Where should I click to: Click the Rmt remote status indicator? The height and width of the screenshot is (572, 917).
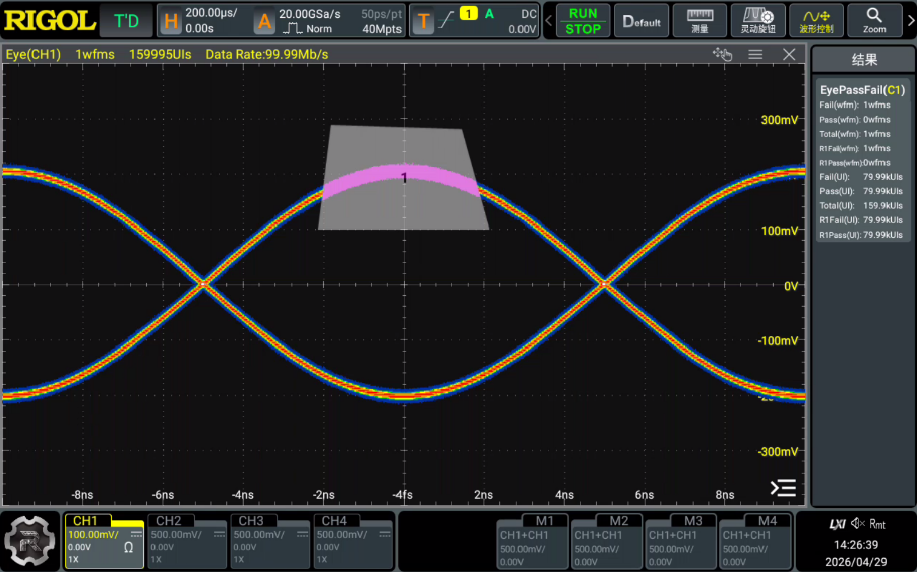878,524
